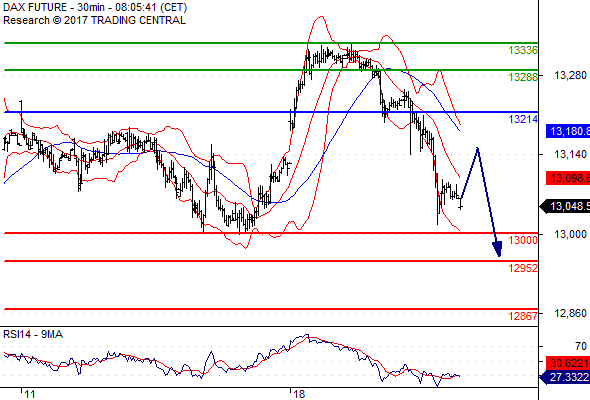Click the red 13000 support label
This screenshot has height=400, width=590.
pyautogui.click(x=523, y=240)
